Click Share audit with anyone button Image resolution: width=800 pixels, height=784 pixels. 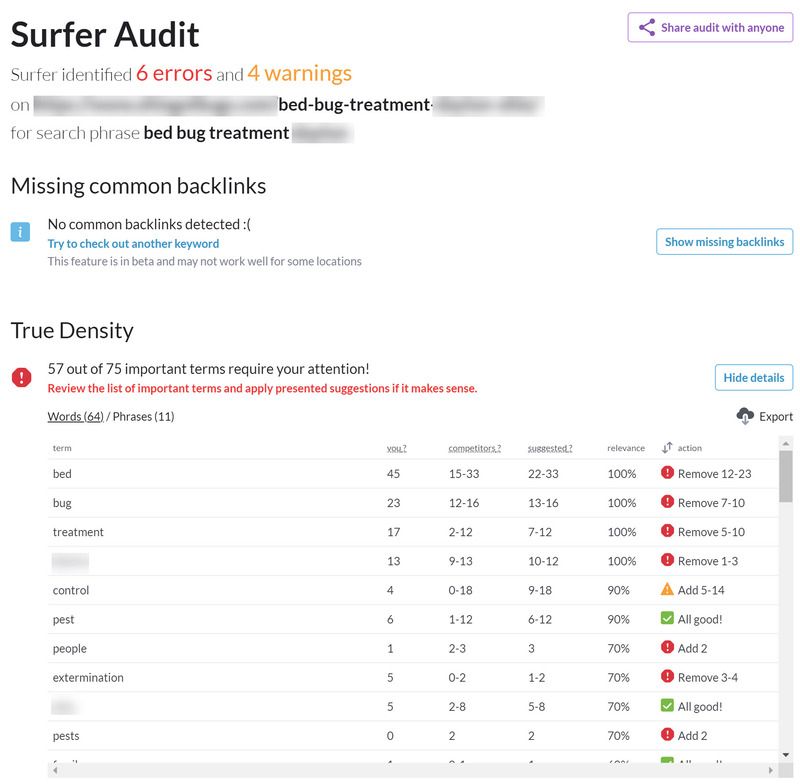[x=710, y=28]
